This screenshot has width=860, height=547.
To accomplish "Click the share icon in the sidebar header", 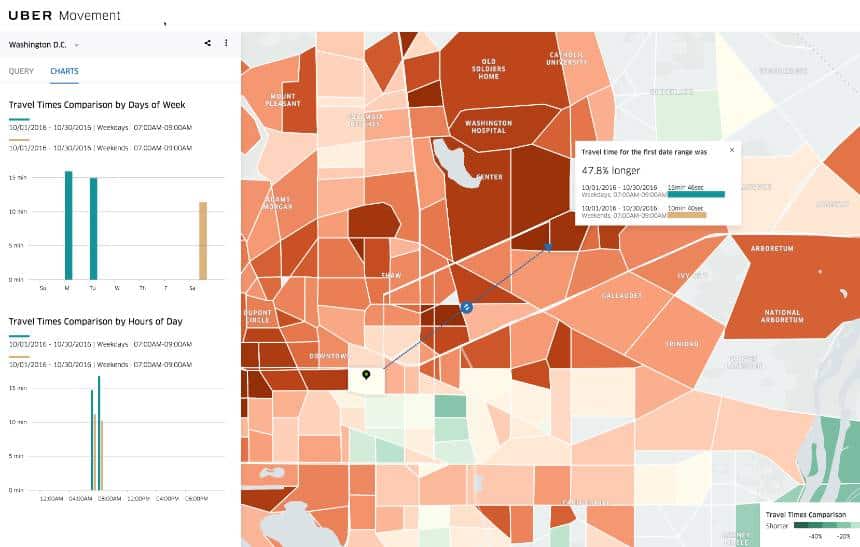I will pos(207,43).
